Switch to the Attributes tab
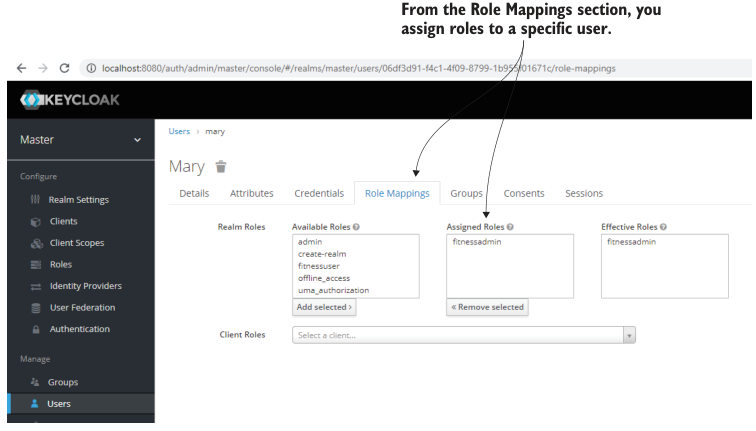Screen dimensions: 756x431 252,193
